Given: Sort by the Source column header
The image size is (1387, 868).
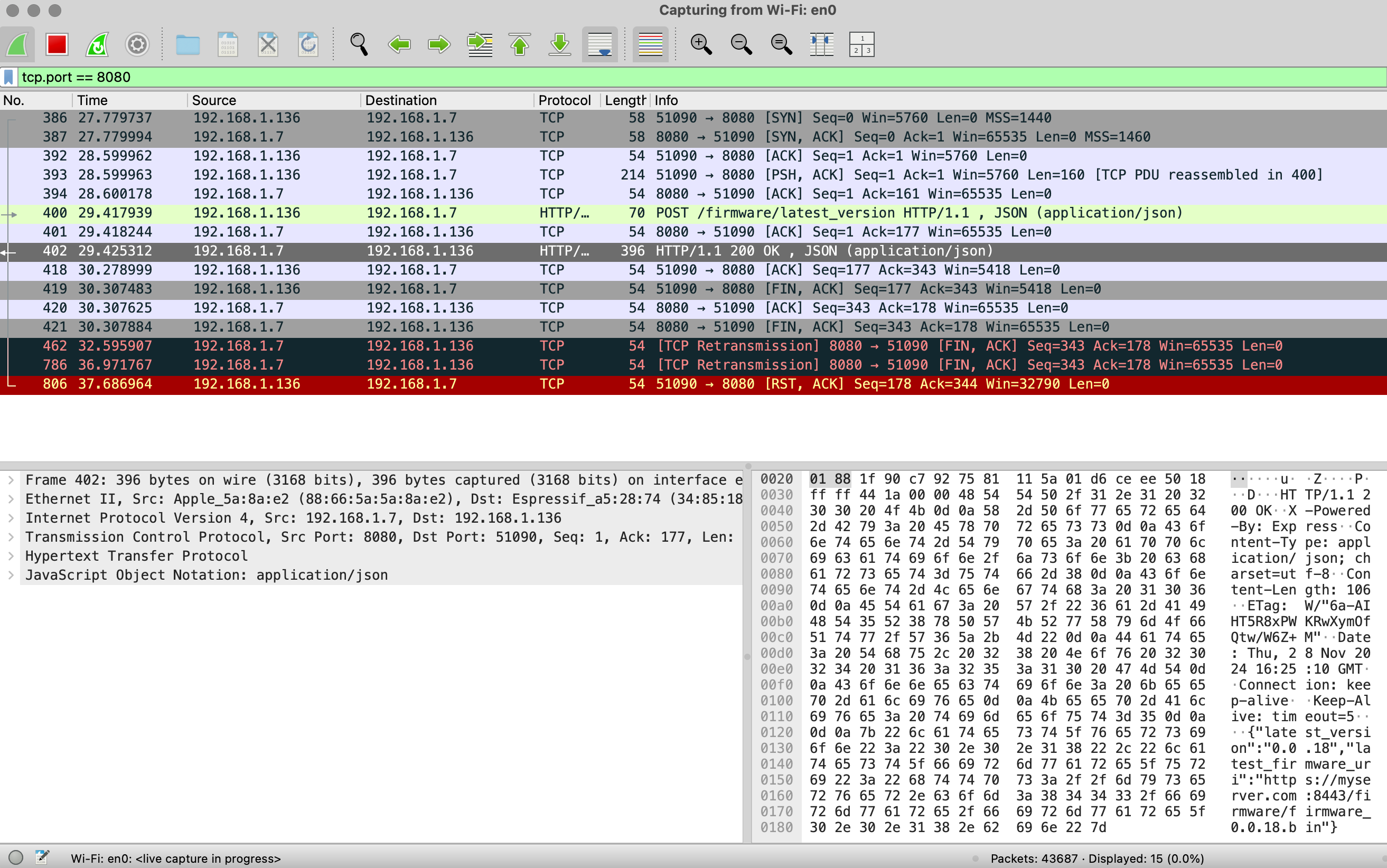Looking at the screenshot, I should tap(274, 100).
